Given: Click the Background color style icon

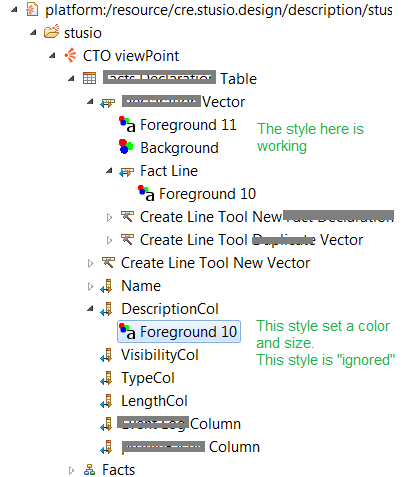Looking at the screenshot, I should click(126, 147).
